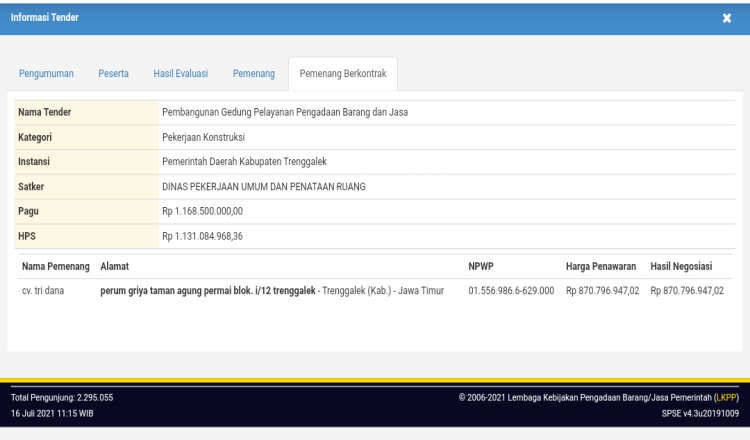Click the SPSE version text in footer
This screenshot has width=750, height=440.
(699, 413)
